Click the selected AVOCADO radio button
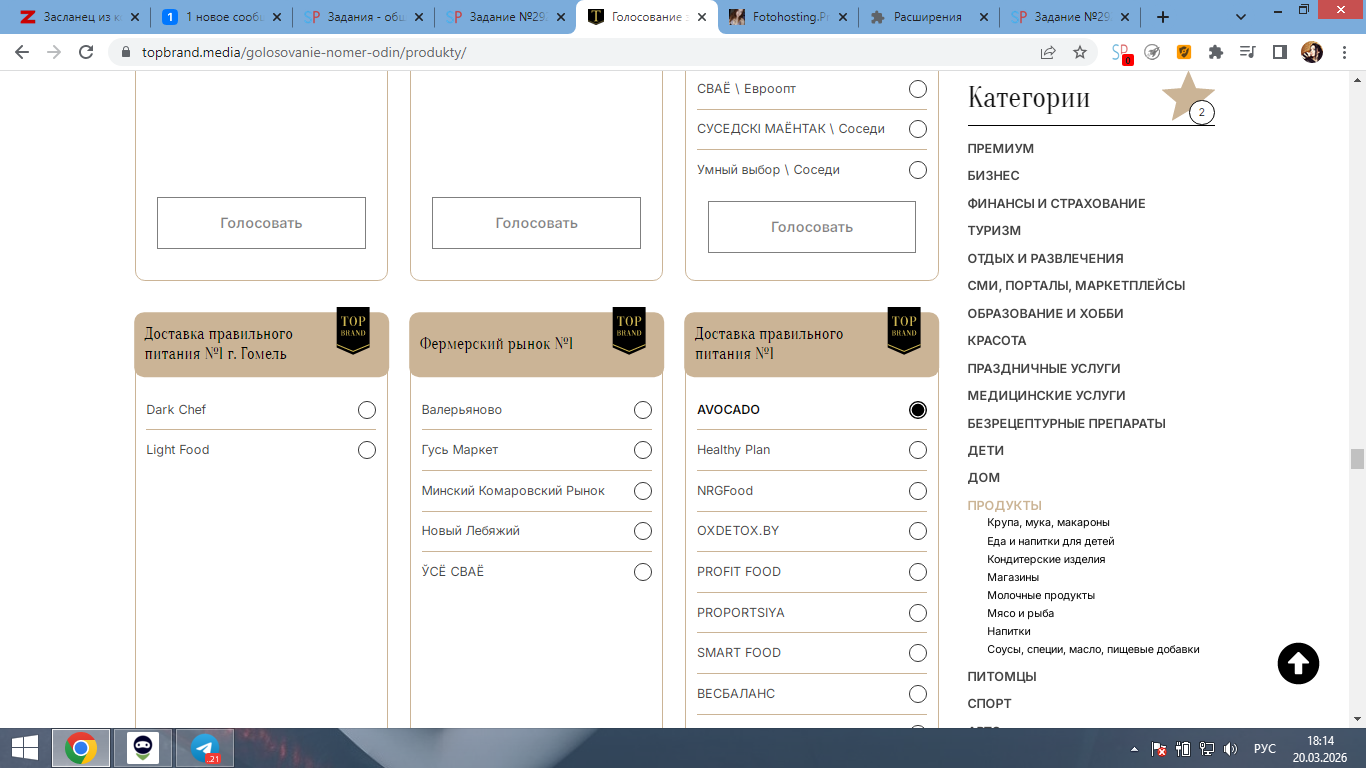This screenshot has height=768, width=1366. coord(918,410)
